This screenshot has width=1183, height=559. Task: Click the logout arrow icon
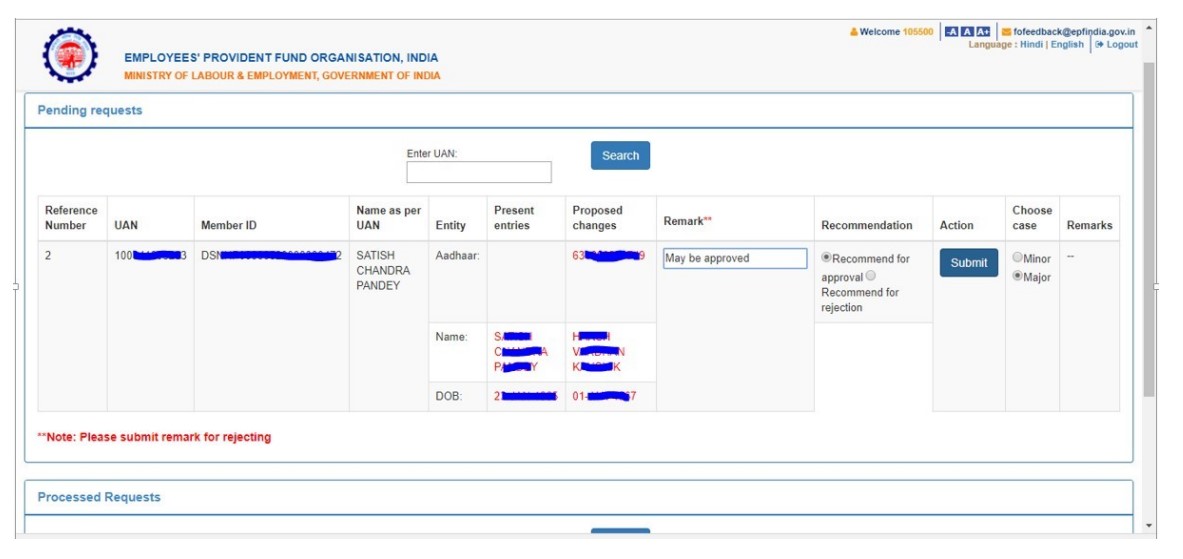(1099, 45)
